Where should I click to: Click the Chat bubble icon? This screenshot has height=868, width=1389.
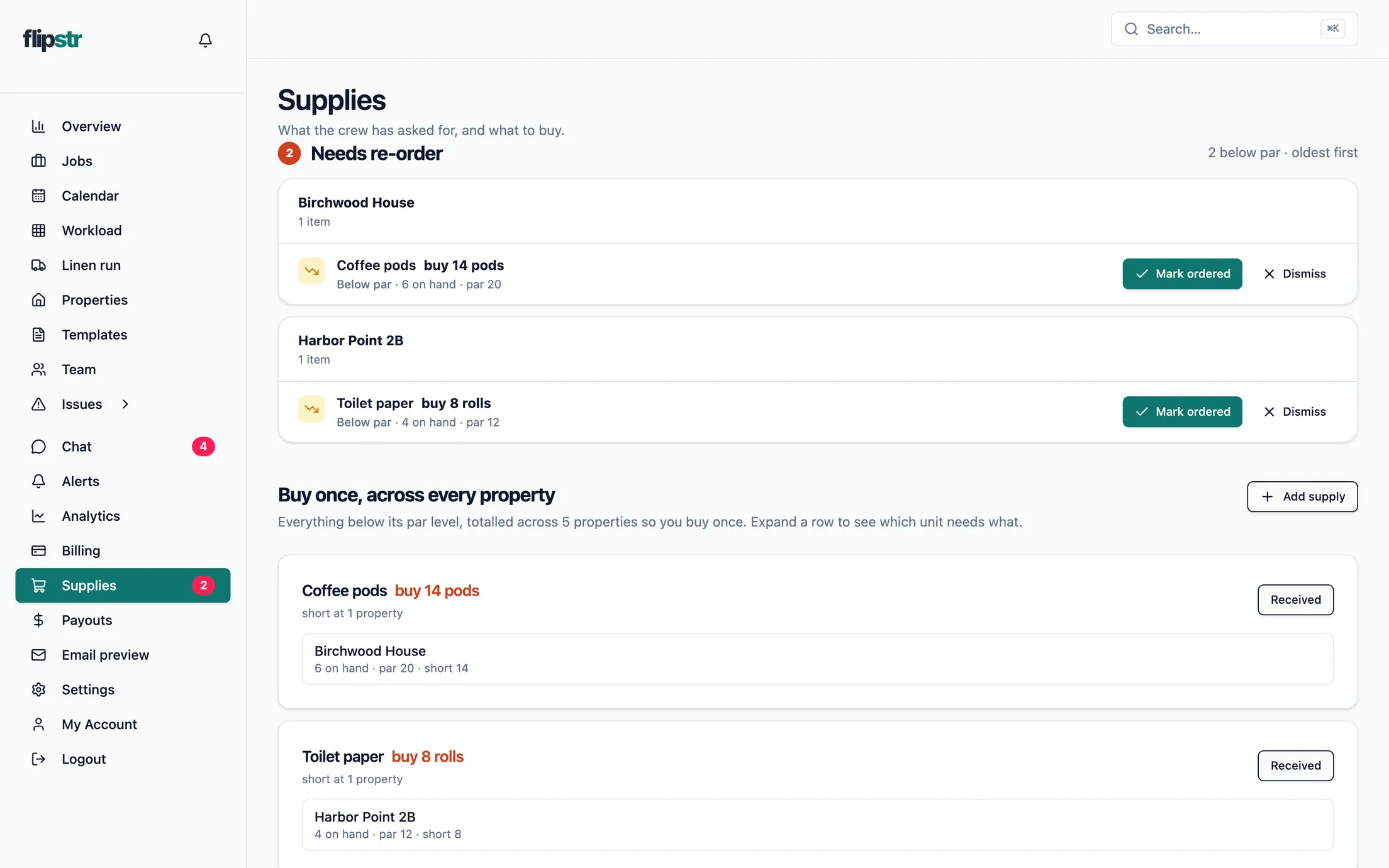[x=38, y=447]
